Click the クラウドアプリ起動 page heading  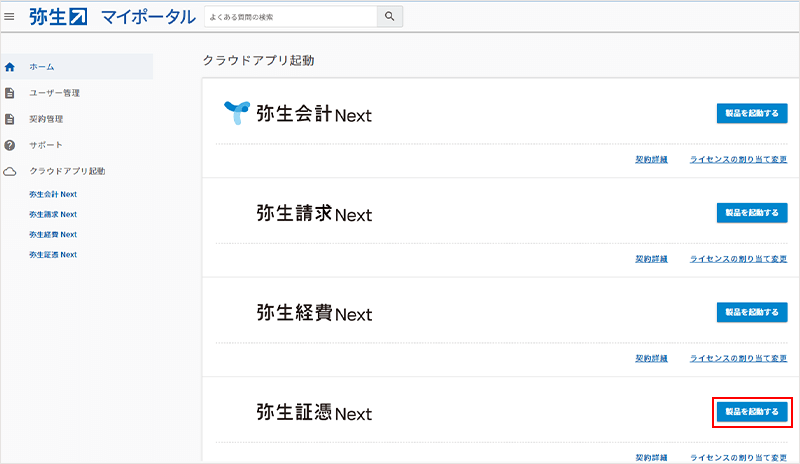(x=259, y=61)
